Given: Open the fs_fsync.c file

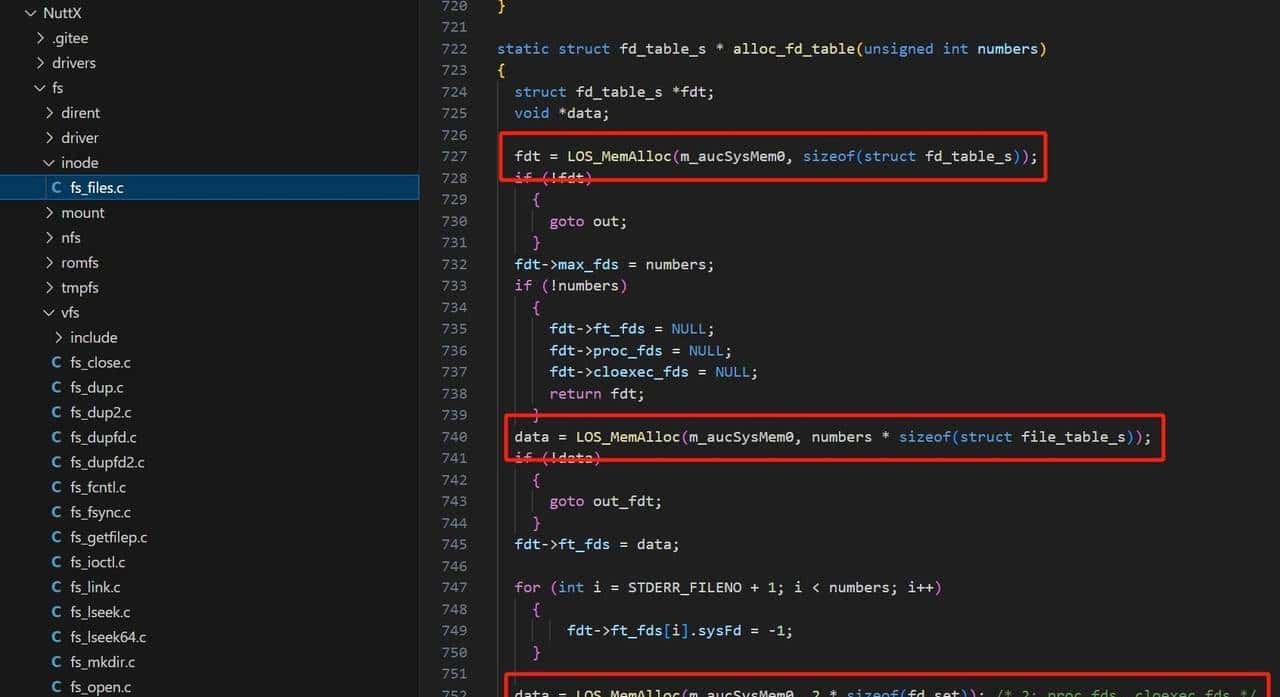Looking at the screenshot, I should [x=100, y=513].
